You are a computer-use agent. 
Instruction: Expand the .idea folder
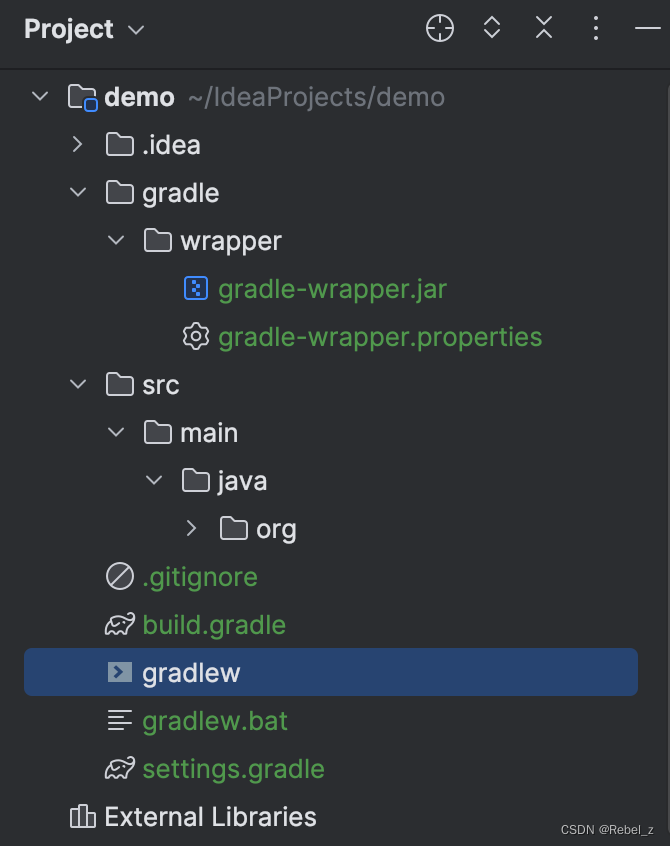coord(77,144)
